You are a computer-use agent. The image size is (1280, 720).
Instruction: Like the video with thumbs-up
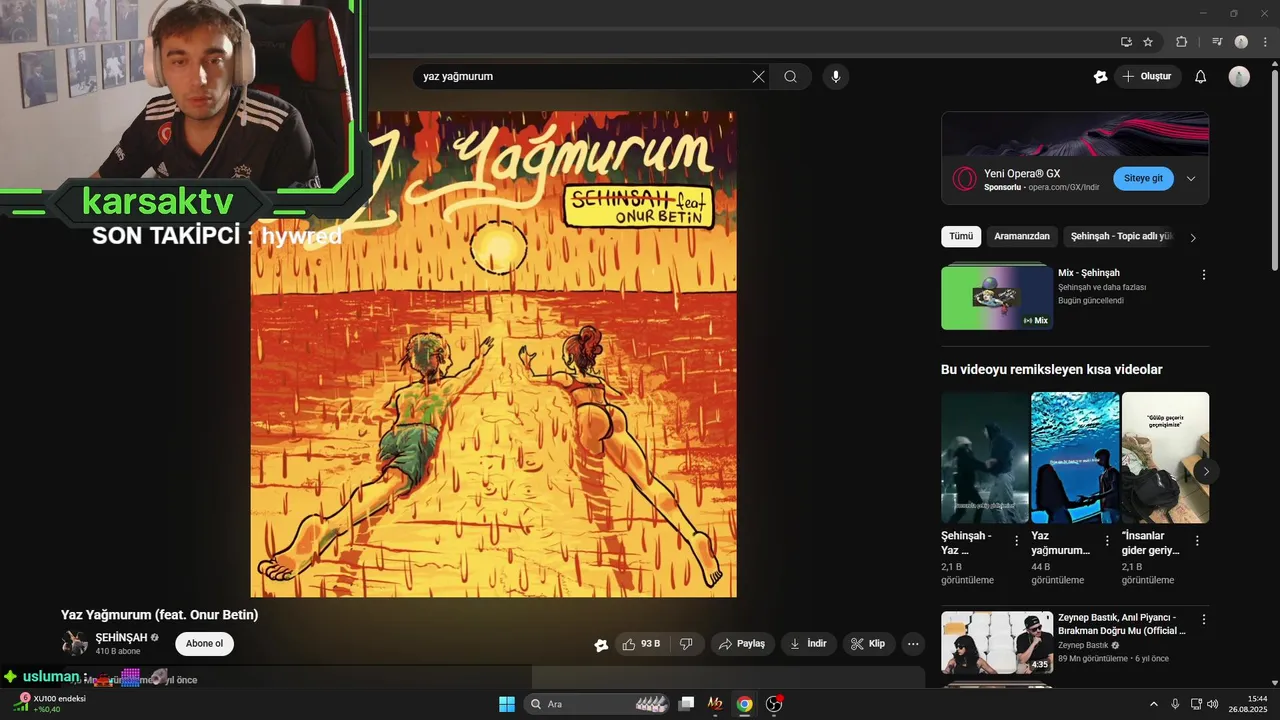(x=641, y=644)
